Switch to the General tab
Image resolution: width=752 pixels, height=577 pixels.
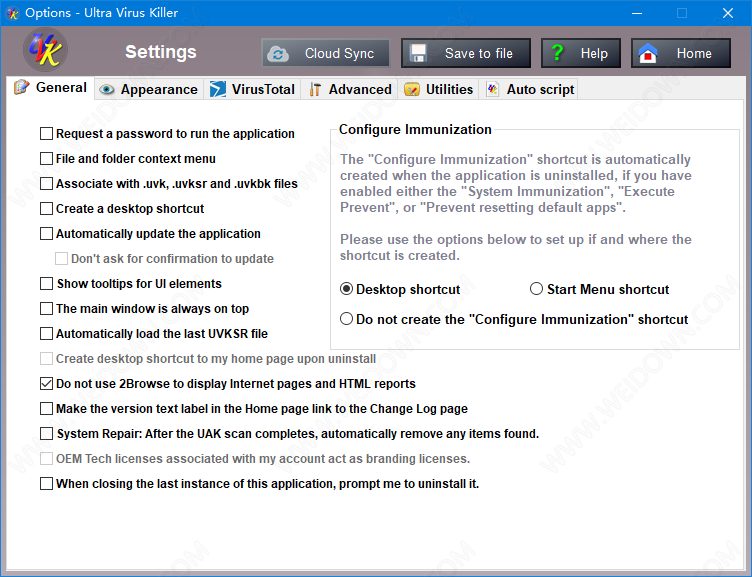click(x=50, y=88)
